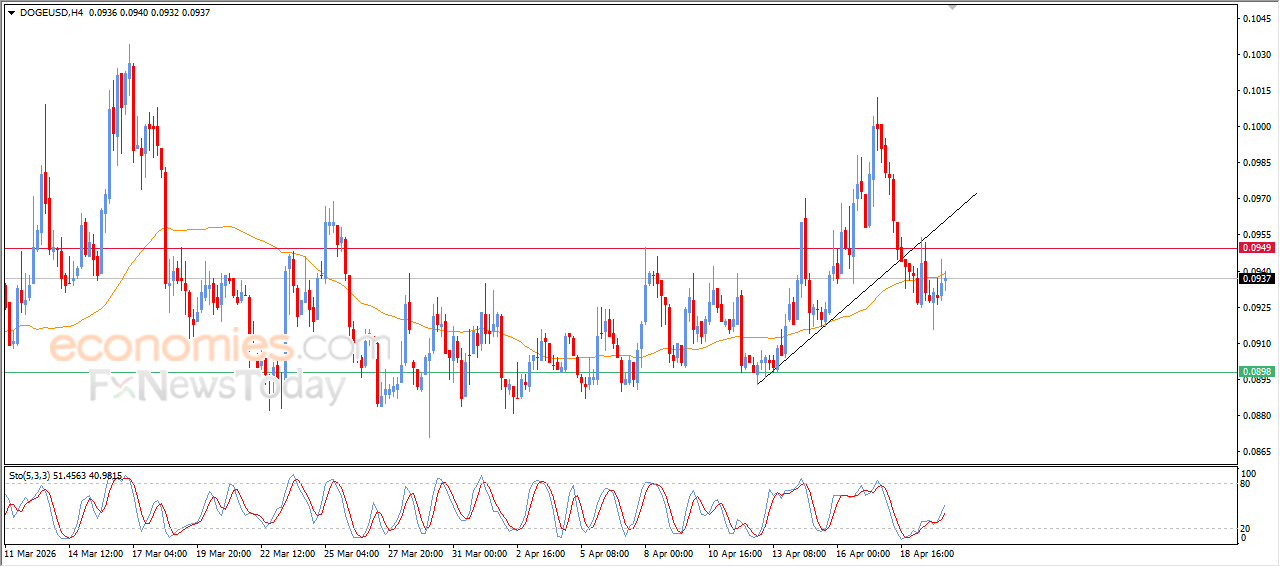This screenshot has height=567, width=1280.
Task: Click the FxNewsToday watermark text
Action: (x=215, y=385)
